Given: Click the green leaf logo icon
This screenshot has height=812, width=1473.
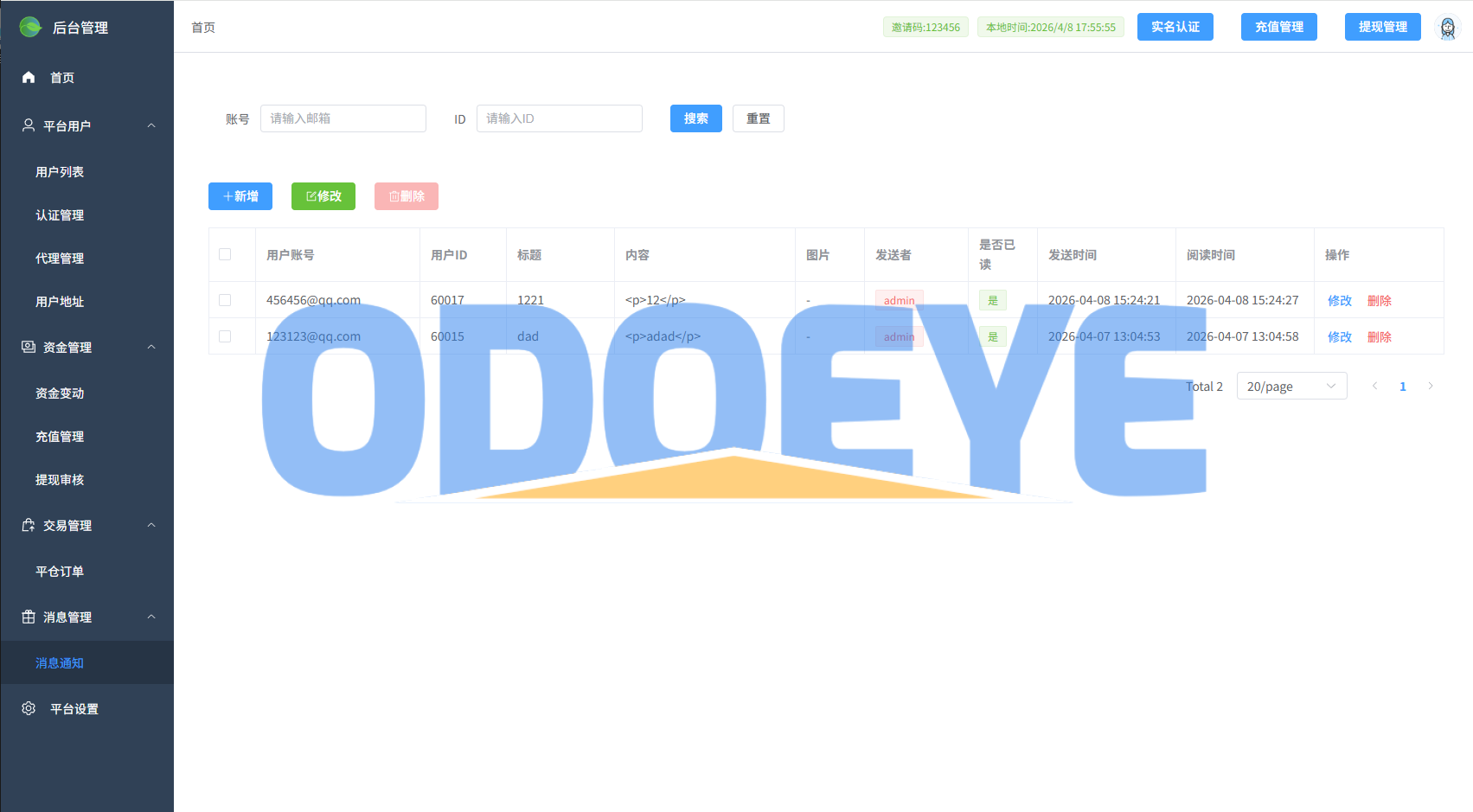Looking at the screenshot, I should [30, 27].
